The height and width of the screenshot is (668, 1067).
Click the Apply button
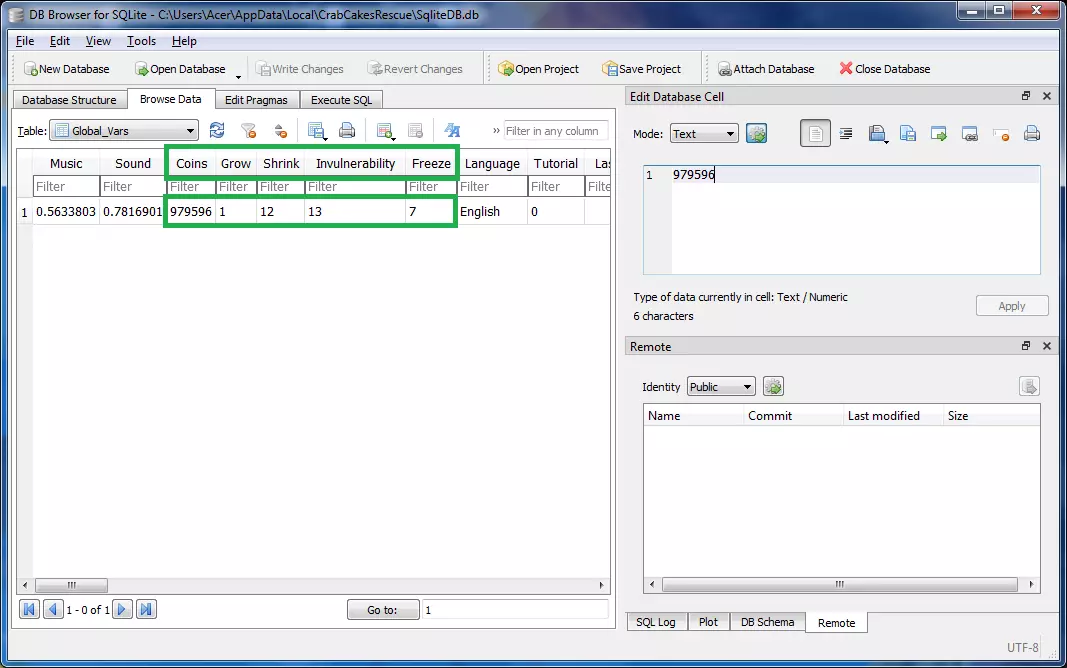click(1012, 306)
